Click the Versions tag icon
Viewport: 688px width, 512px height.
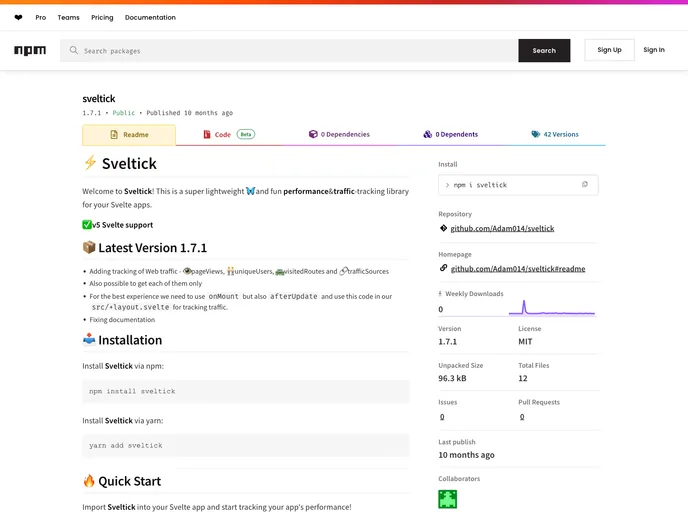coord(535,134)
